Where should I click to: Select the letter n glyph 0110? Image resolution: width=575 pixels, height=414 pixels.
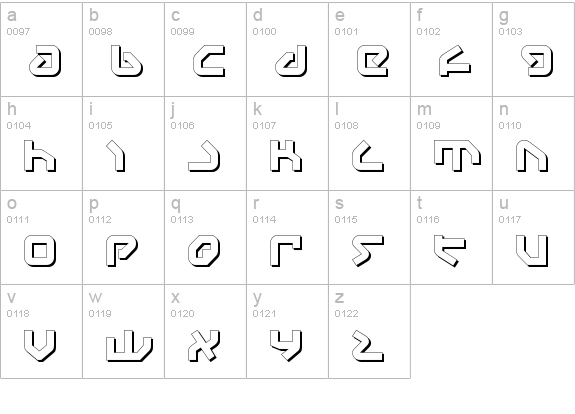(534, 143)
